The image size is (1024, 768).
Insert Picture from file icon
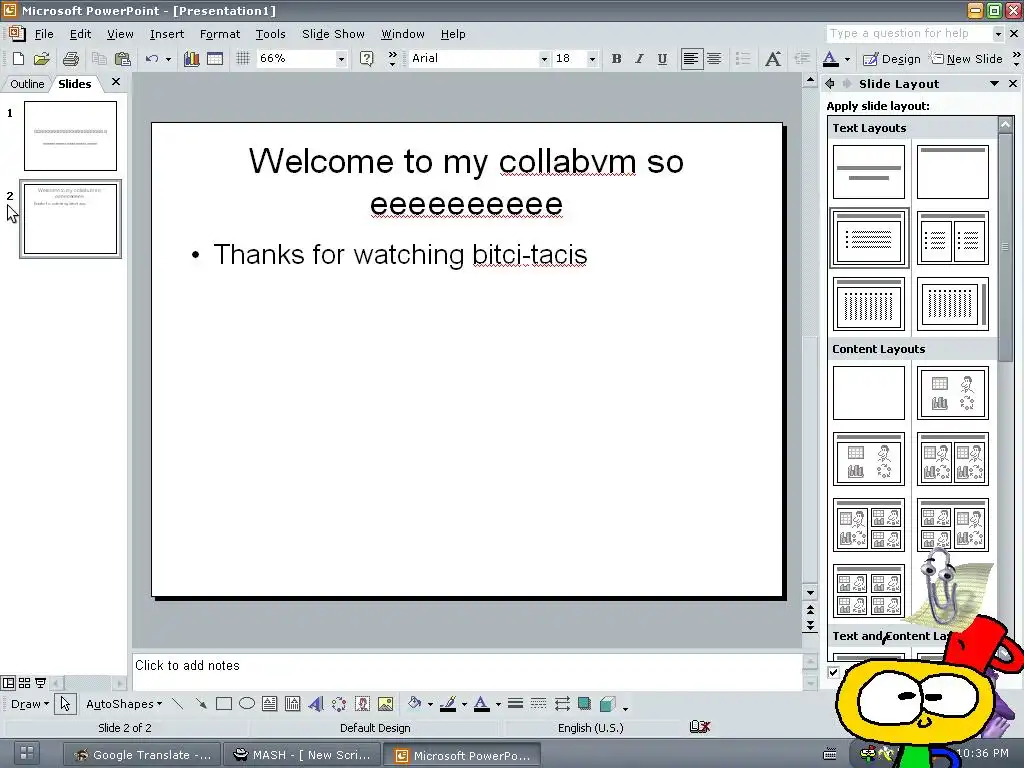[386, 703]
